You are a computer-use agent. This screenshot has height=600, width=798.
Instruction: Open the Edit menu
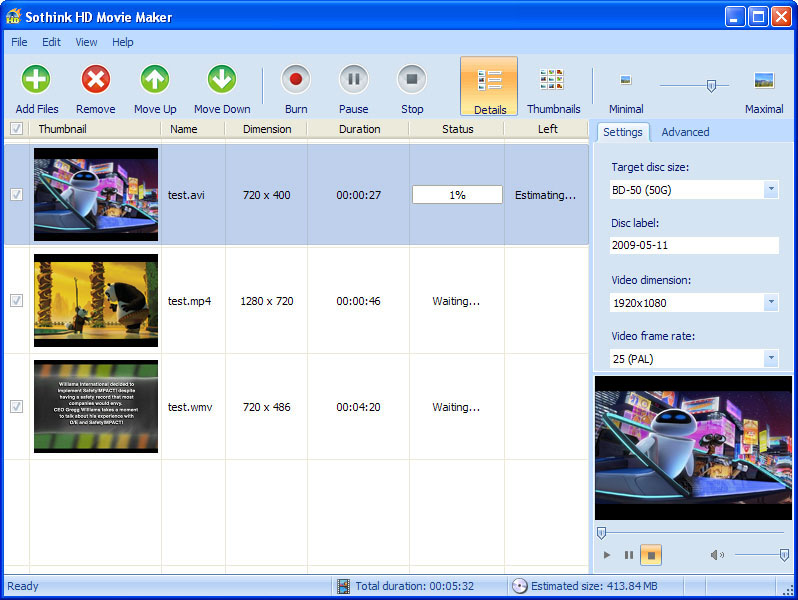point(51,42)
